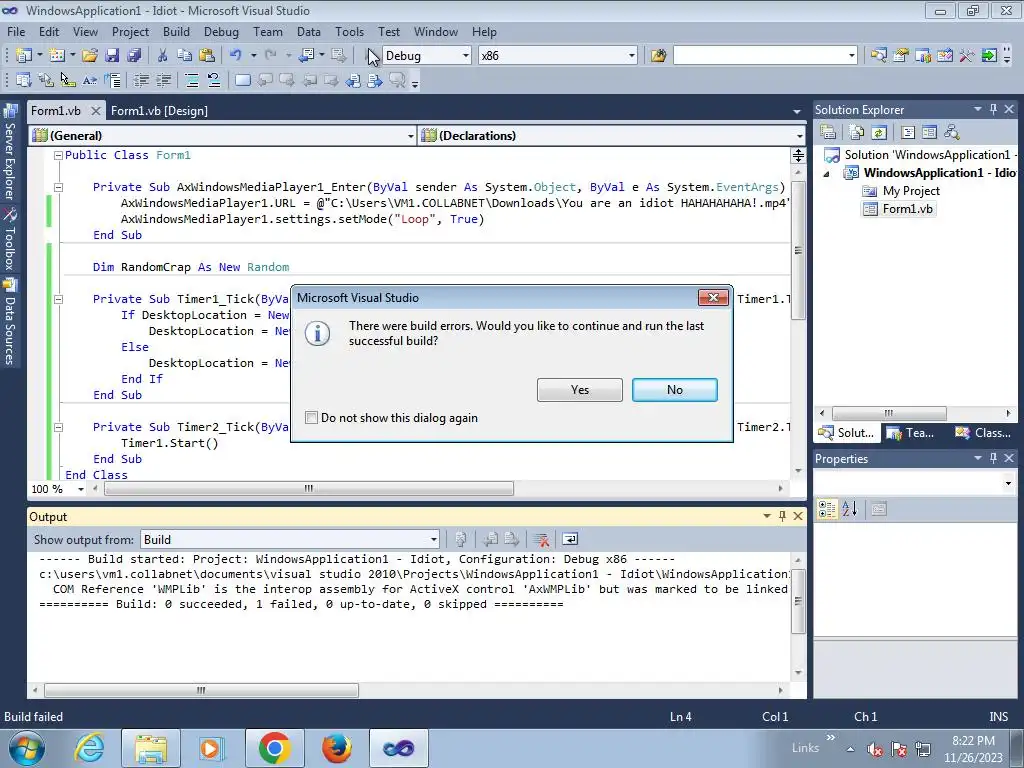Switch to Team Explorer tab

coord(912,432)
